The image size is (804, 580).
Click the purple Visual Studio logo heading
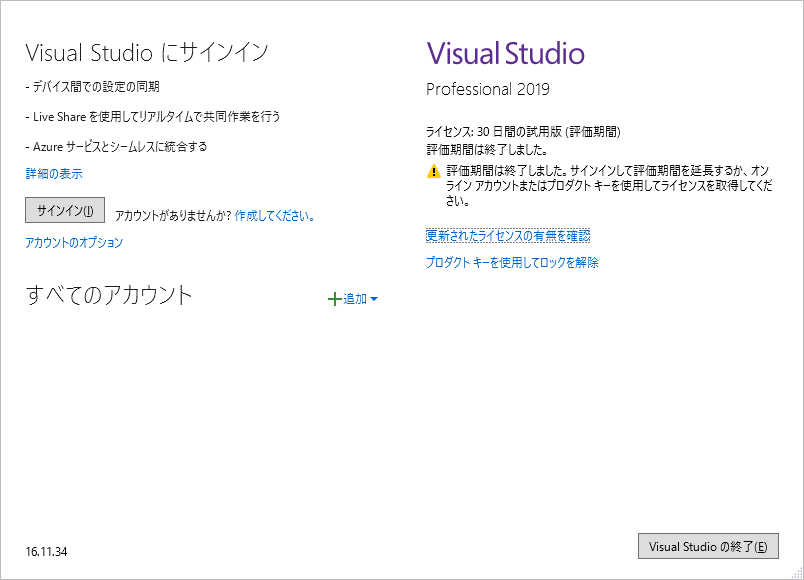click(506, 53)
